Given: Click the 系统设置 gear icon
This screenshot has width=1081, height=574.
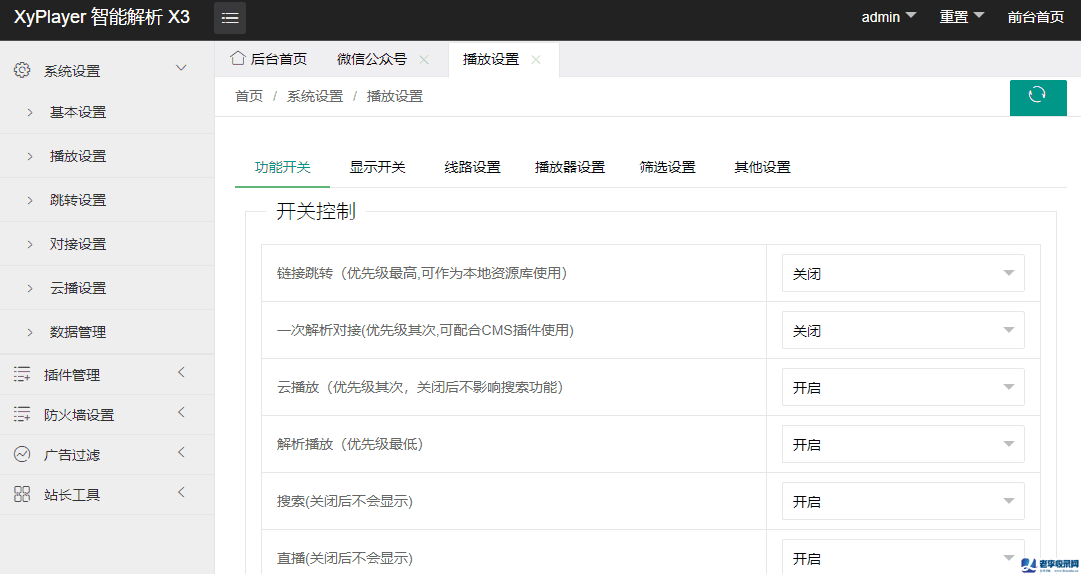Looking at the screenshot, I should (22, 71).
